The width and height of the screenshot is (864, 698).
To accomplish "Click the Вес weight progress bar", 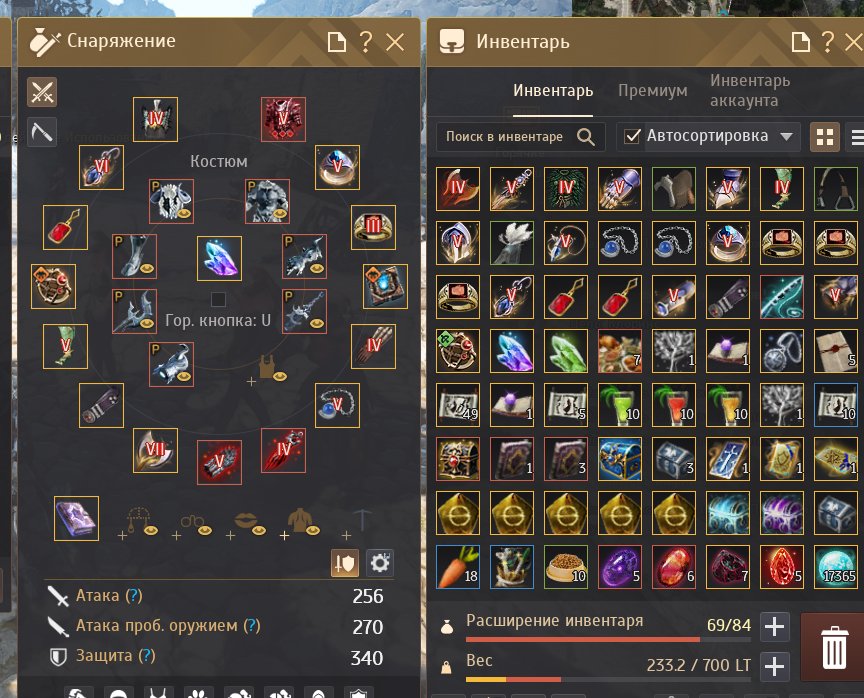I will [x=608, y=679].
